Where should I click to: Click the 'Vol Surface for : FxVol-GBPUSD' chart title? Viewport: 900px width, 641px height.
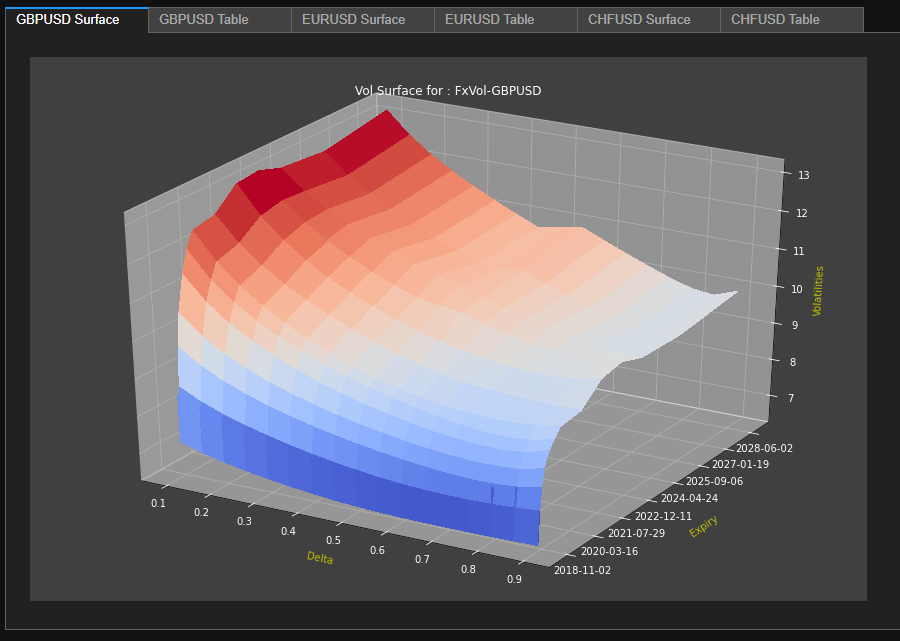click(448, 91)
